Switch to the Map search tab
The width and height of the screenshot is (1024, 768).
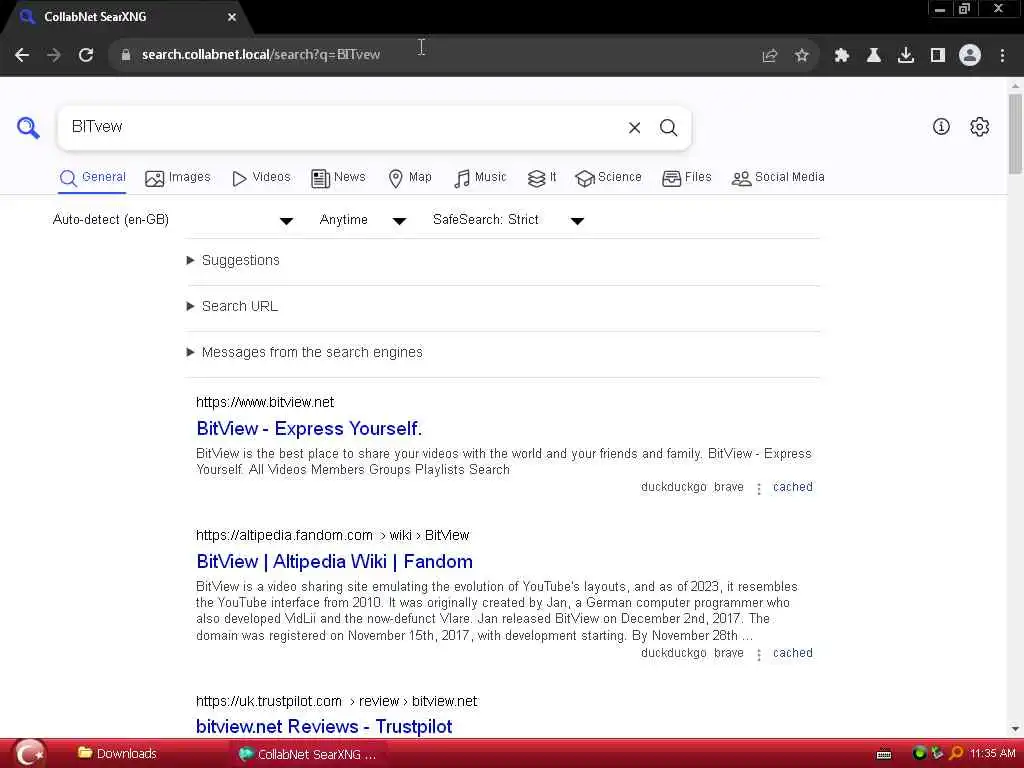(410, 178)
